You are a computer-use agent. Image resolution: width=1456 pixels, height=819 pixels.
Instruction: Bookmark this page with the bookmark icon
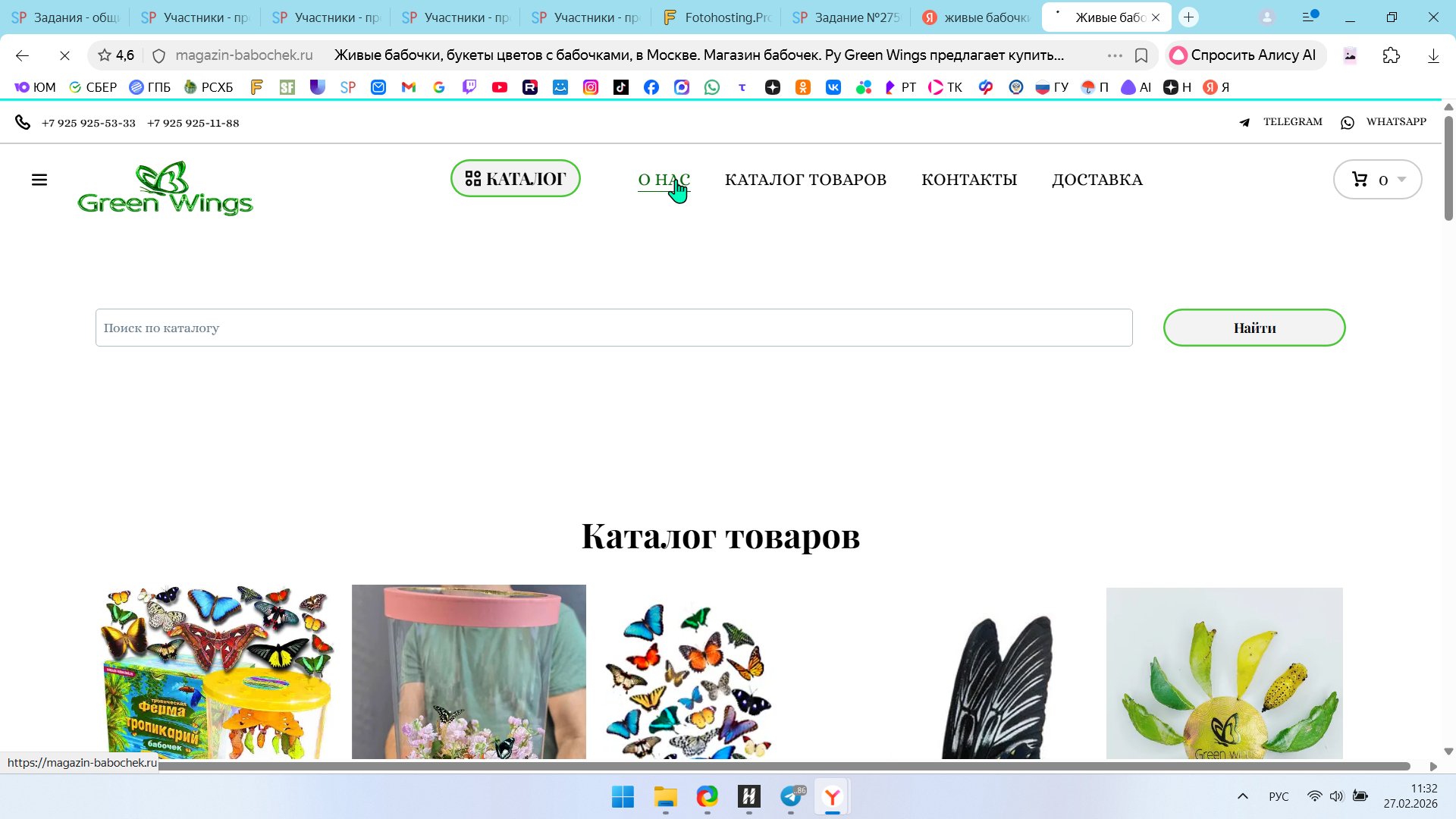[1141, 55]
